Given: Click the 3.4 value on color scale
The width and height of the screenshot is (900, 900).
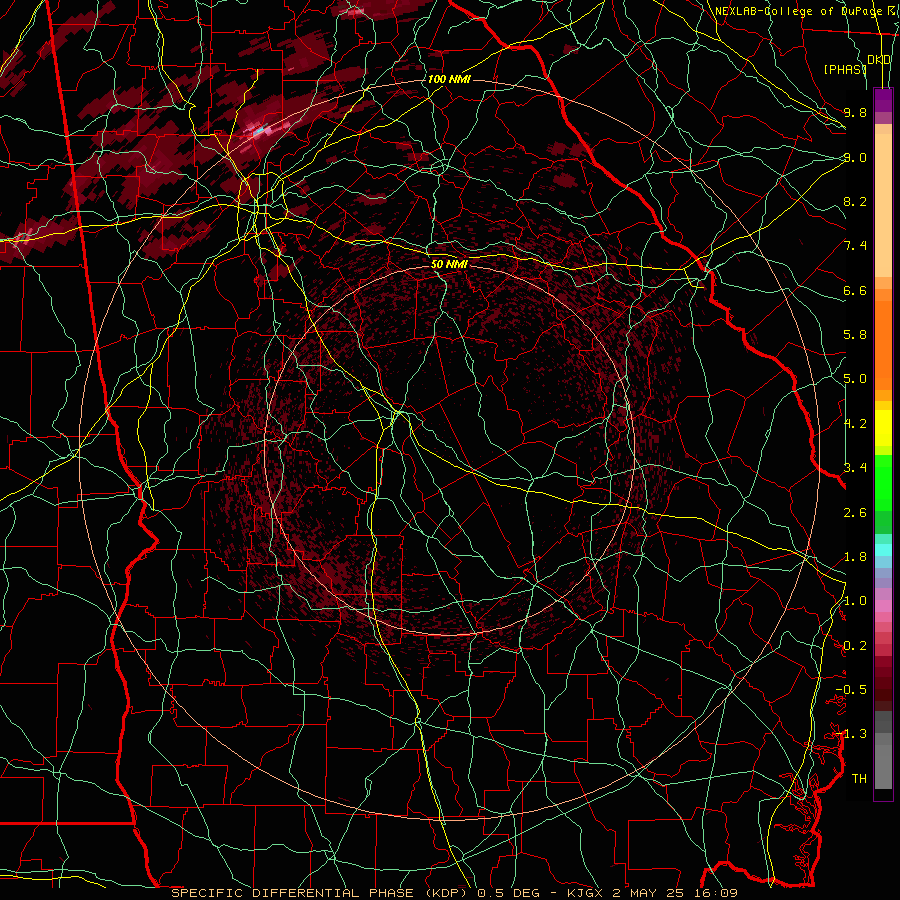Looking at the screenshot, I should point(855,467).
